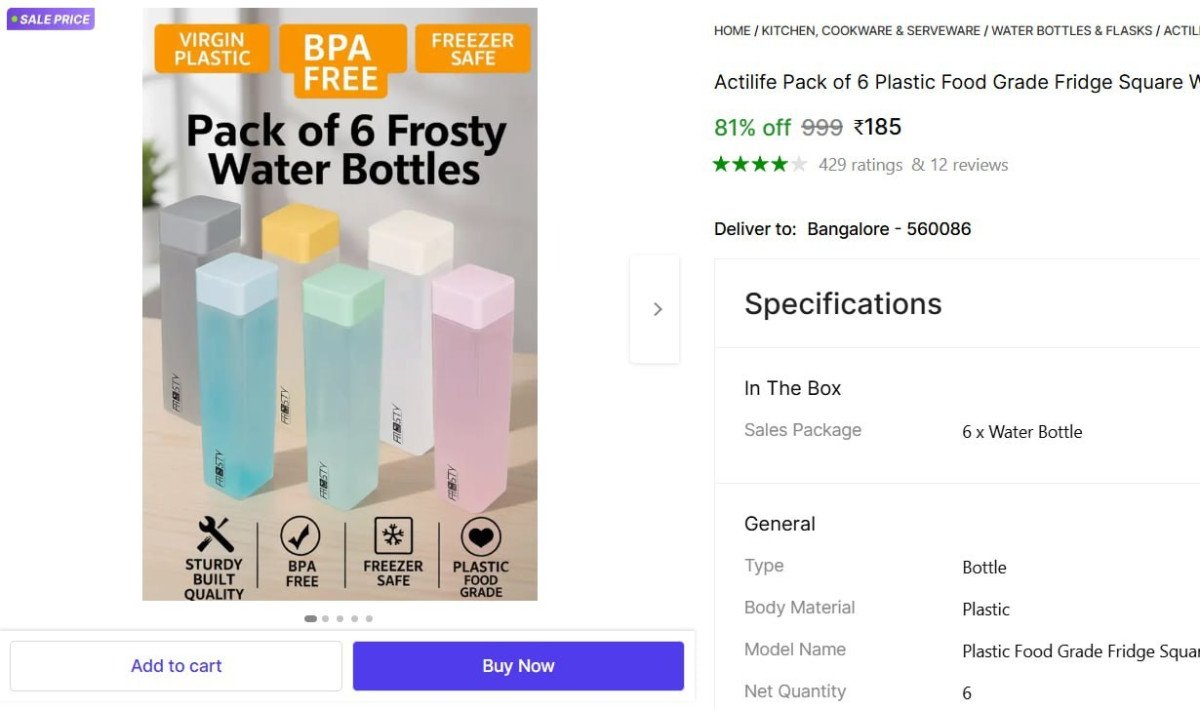Image resolution: width=1200 pixels, height=709 pixels.
Task: Click Buy Now to purchase
Action: pos(518,665)
